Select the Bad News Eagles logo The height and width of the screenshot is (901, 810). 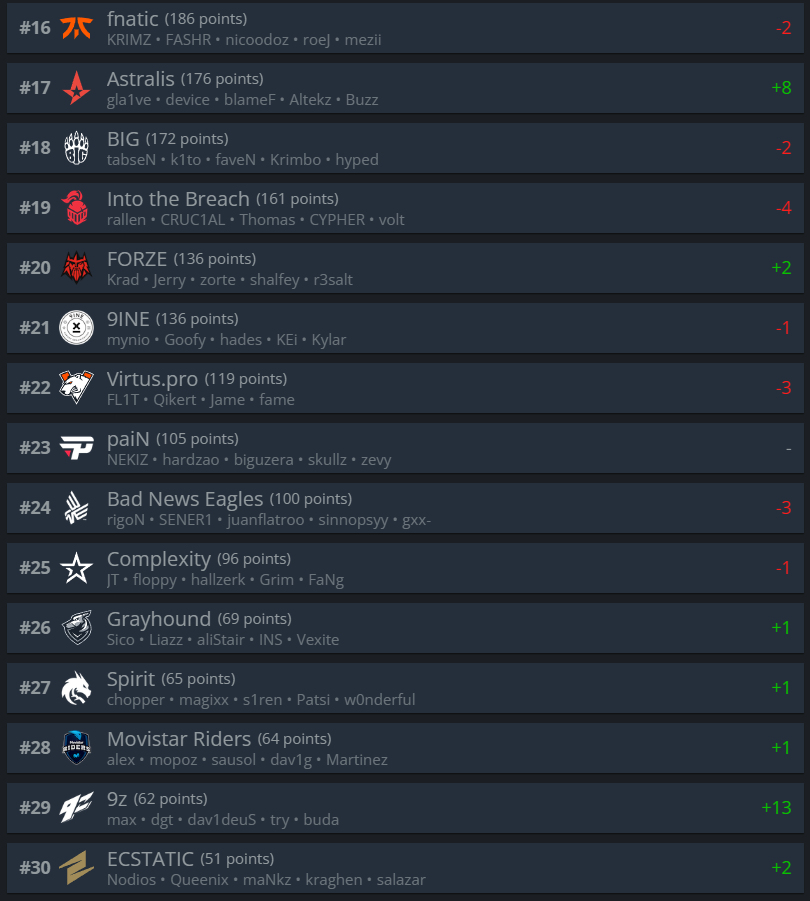coord(76,507)
